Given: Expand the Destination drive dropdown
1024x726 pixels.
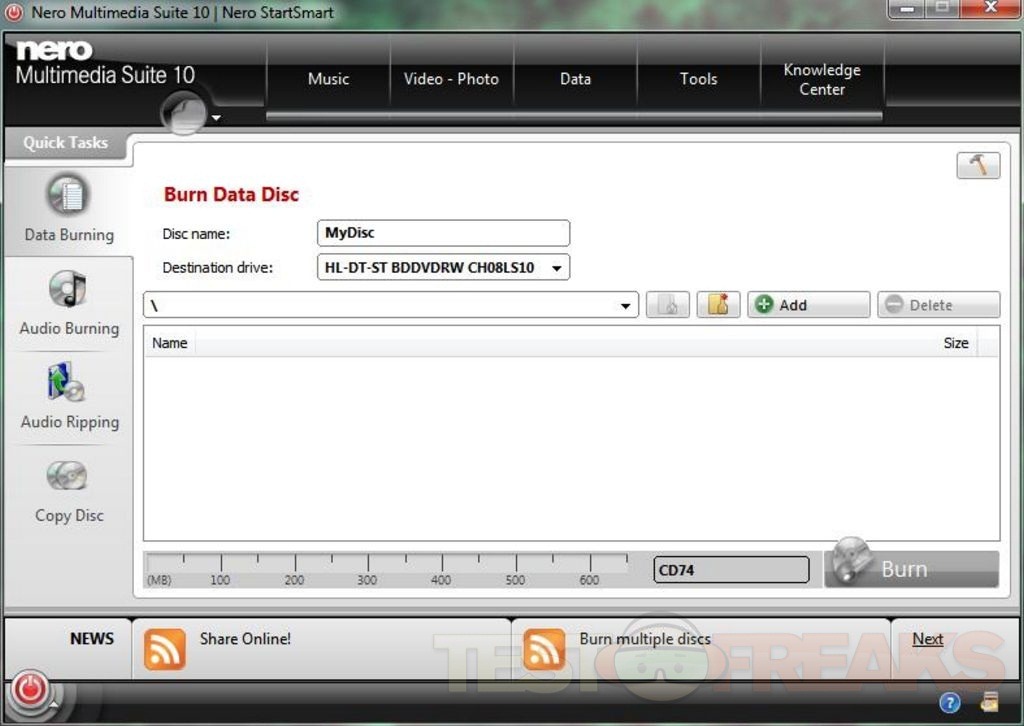Looking at the screenshot, I should pyautogui.click(x=557, y=268).
